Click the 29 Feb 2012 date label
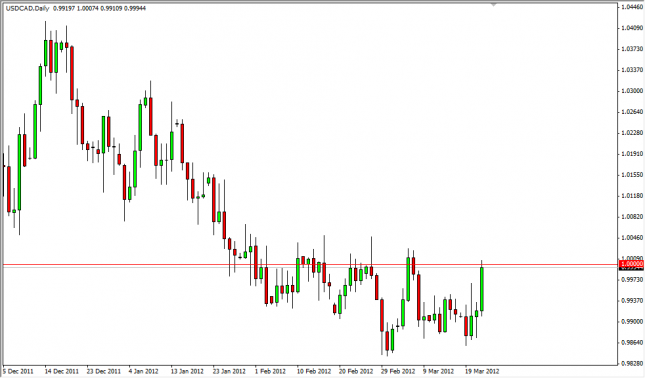645x378 pixels. click(x=398, y=371)
